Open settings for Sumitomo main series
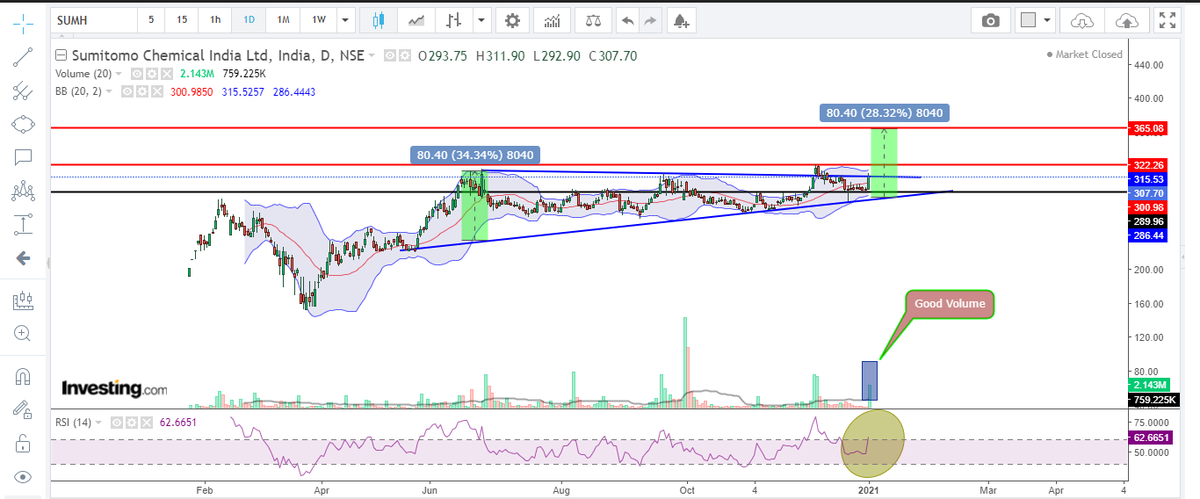The height and width of the screenshot is (499, 1200). coord(404,56)
